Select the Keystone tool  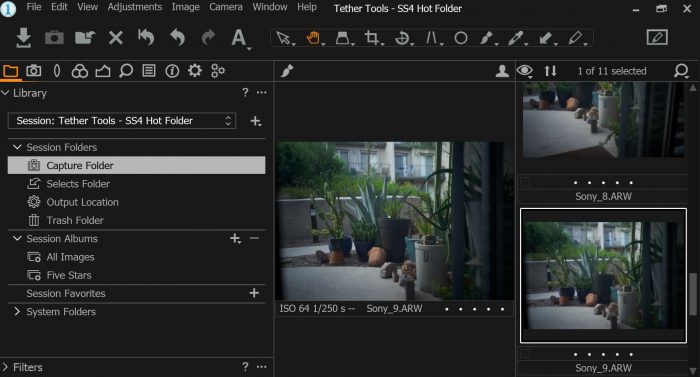431,38
